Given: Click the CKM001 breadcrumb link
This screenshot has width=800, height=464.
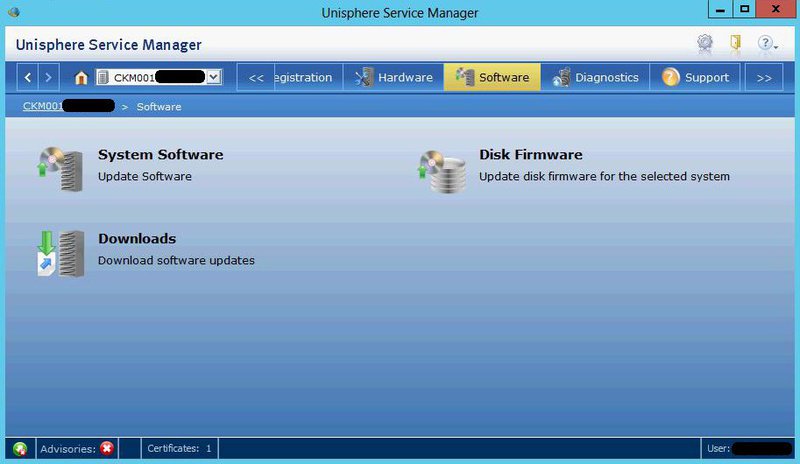Looking at the screenshot, I should click(68, 106).
